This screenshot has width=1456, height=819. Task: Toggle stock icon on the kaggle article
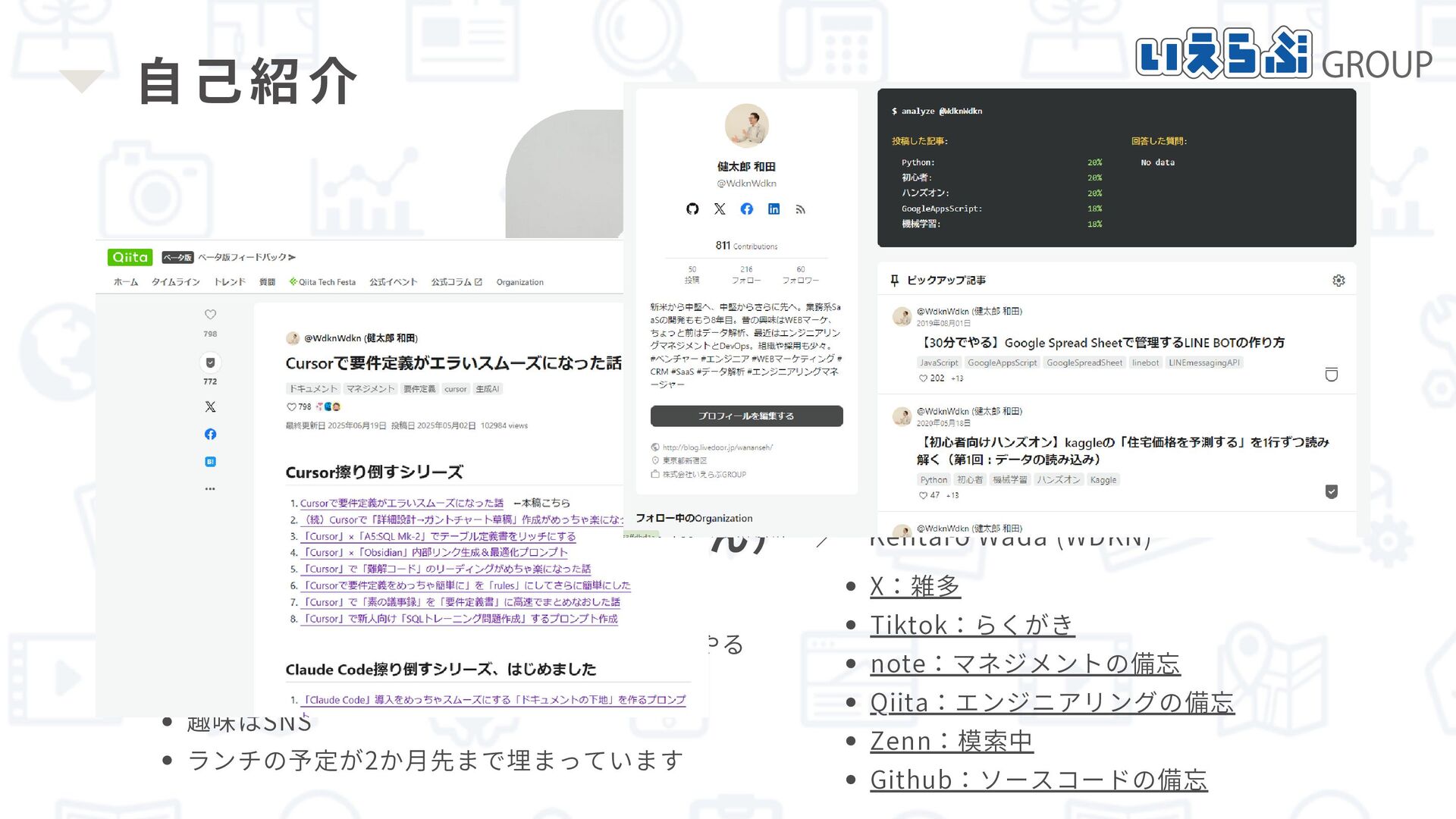pyautogui.click(x=1331, y=491)
